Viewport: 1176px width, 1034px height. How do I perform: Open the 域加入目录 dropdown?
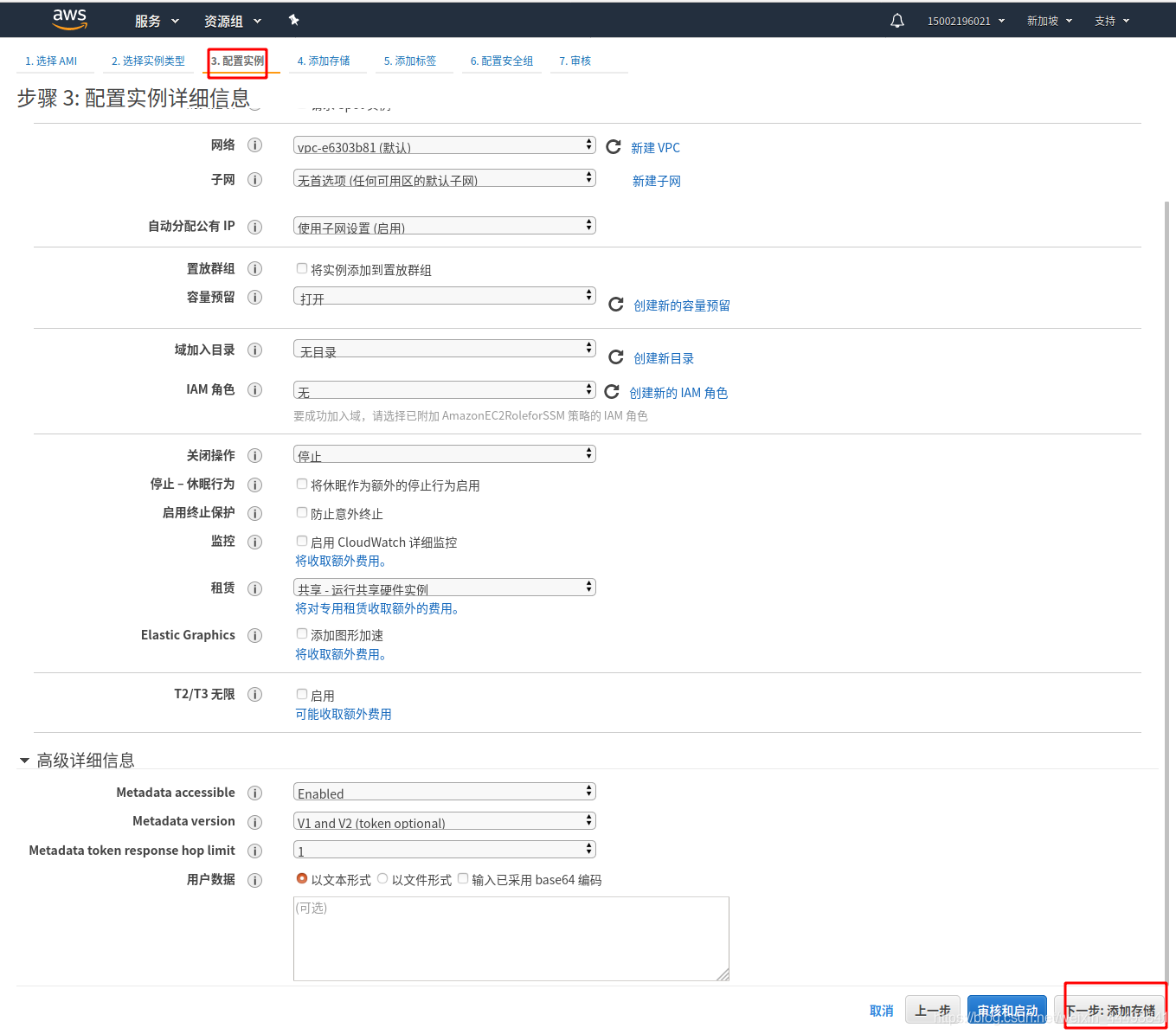445,349
